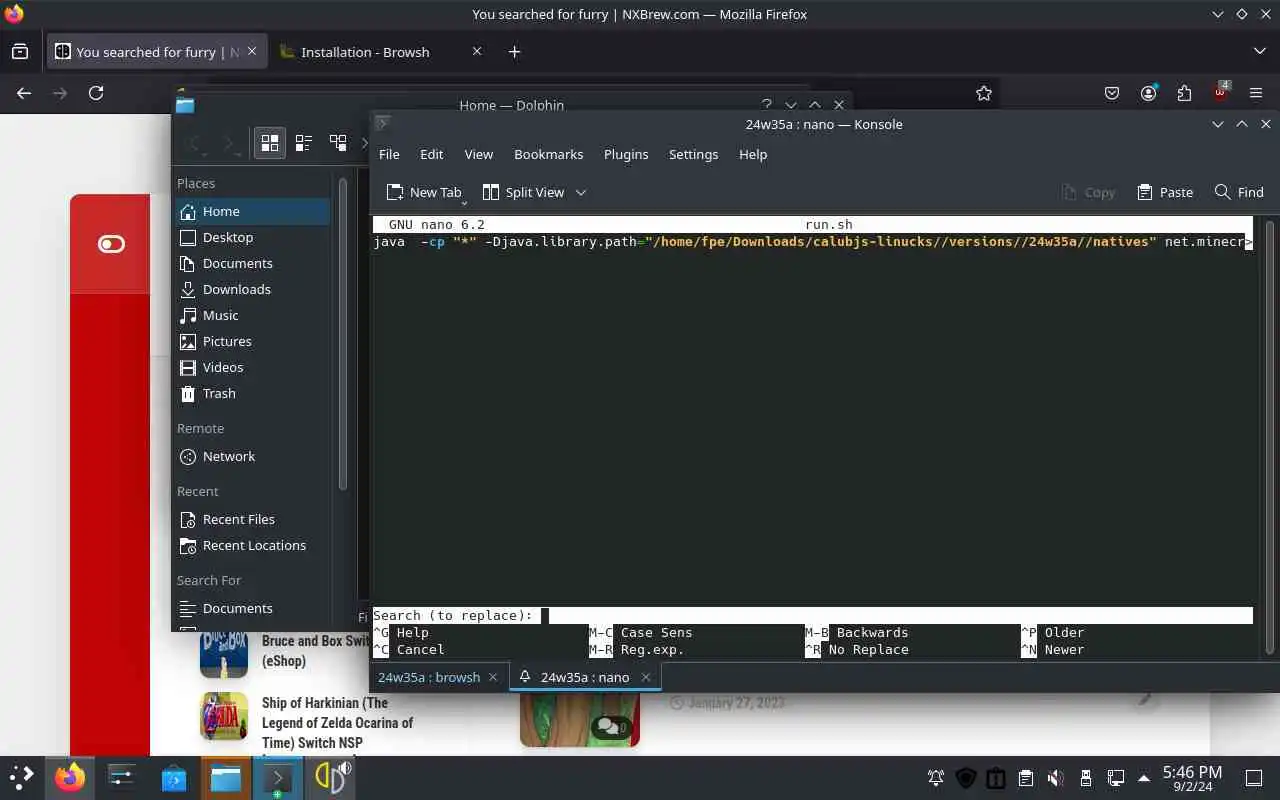Open System Settings from the taskbar
This screenshot has height=800, width=1280.
pyautogui.click(x=122, y=777)
